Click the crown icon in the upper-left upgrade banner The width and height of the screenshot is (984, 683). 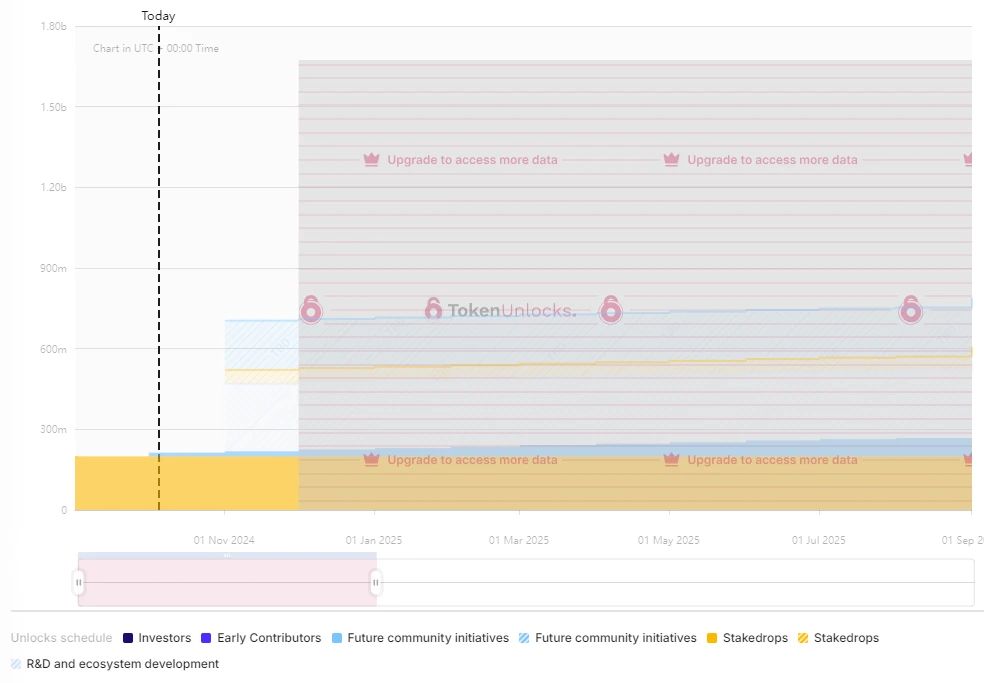click(x=371, y=160)
